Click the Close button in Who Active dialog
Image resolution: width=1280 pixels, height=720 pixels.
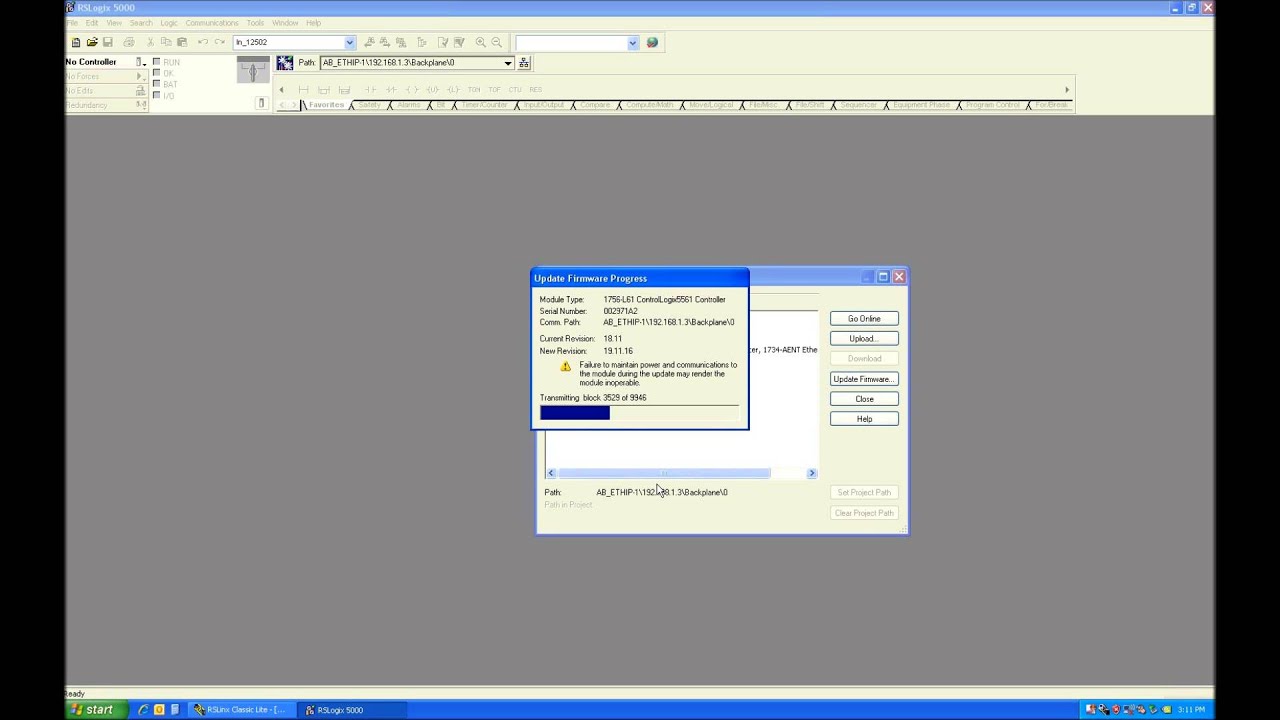pos(864,399)
